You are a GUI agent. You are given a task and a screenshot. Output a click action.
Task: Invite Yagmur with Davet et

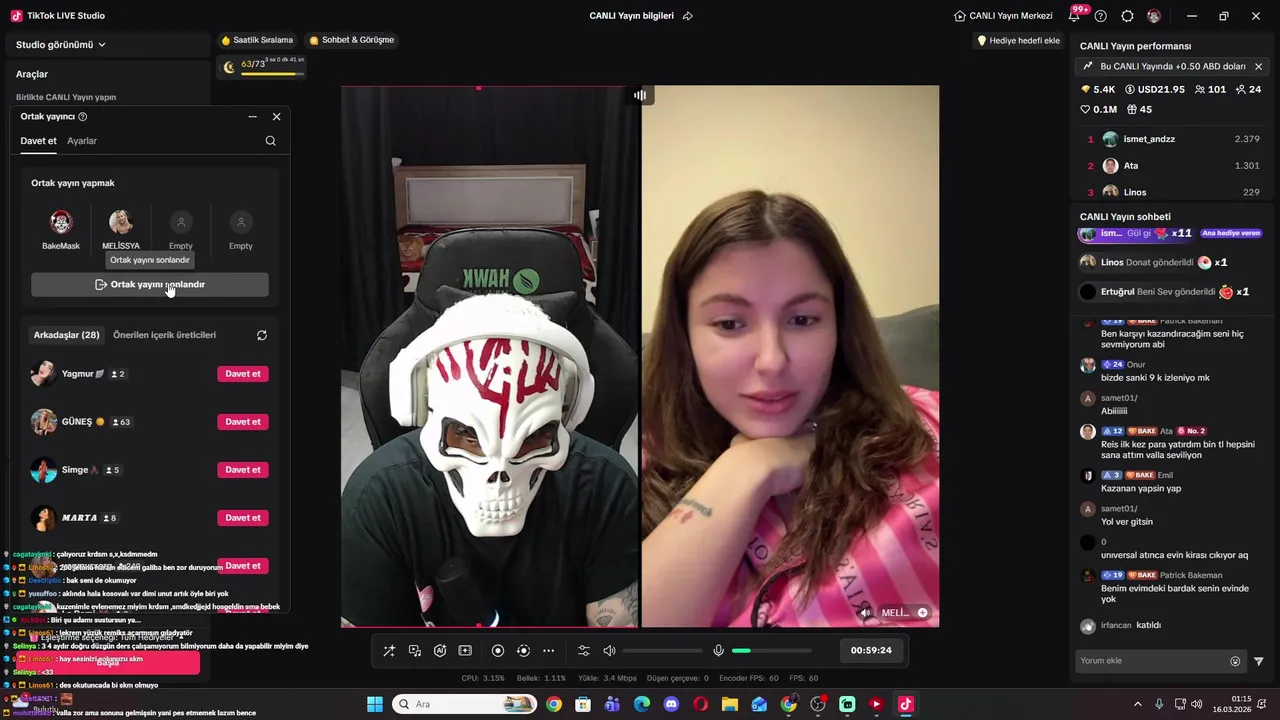(x=243, y=374)
